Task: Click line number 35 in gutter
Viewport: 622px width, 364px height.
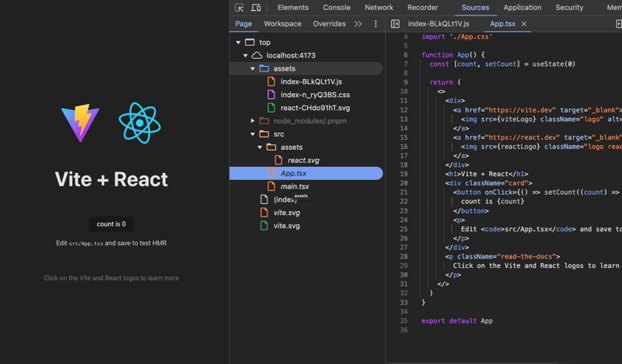Action: (403, 321)
